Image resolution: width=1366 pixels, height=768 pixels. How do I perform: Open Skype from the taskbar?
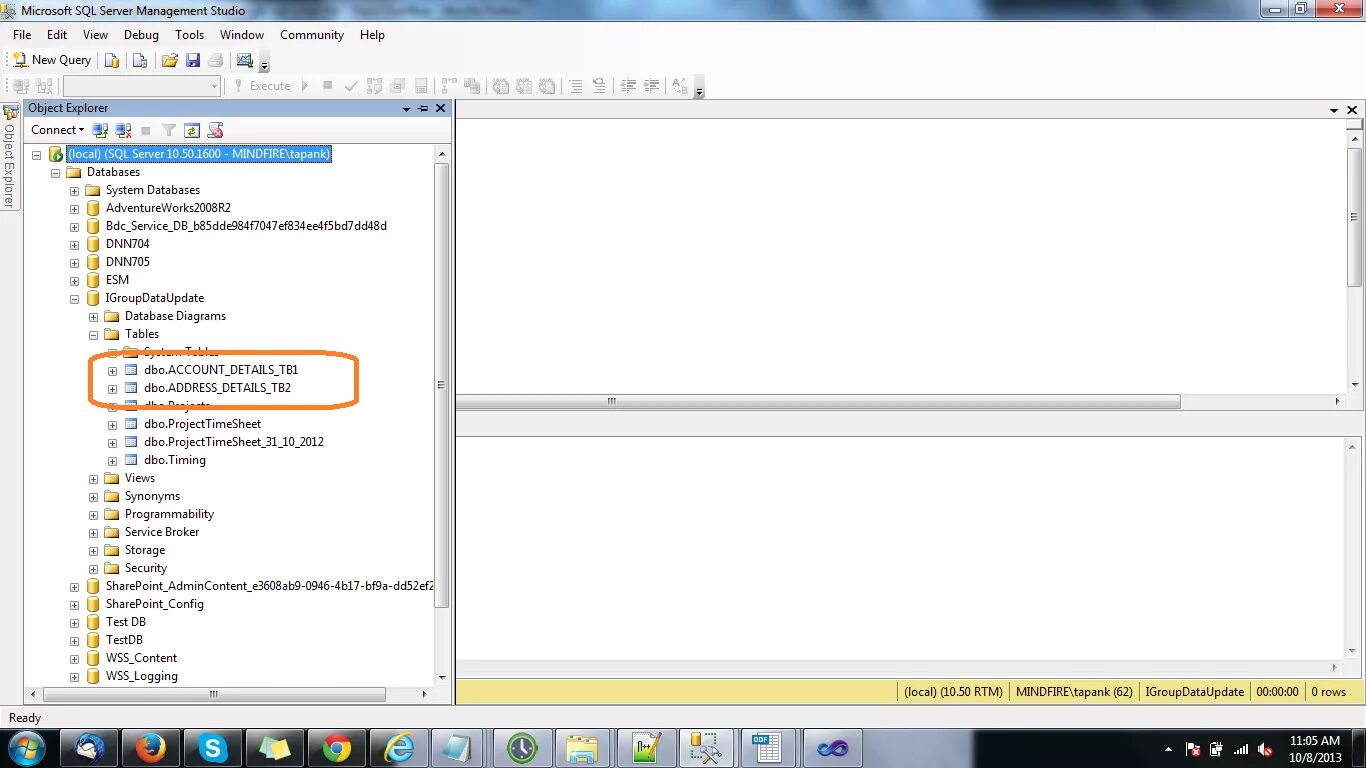point(213,748)
